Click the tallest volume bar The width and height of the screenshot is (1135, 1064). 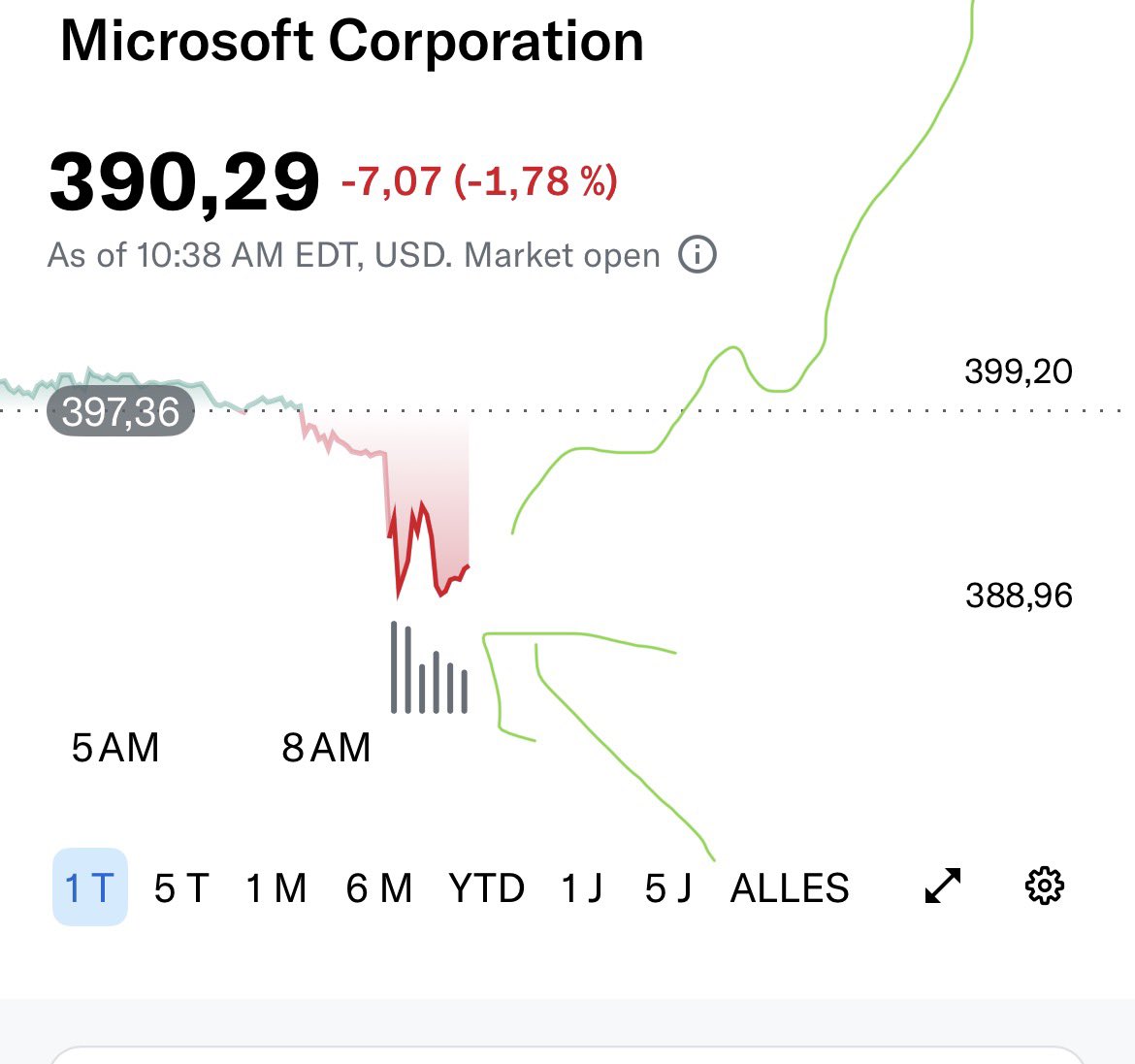[394, 667]
